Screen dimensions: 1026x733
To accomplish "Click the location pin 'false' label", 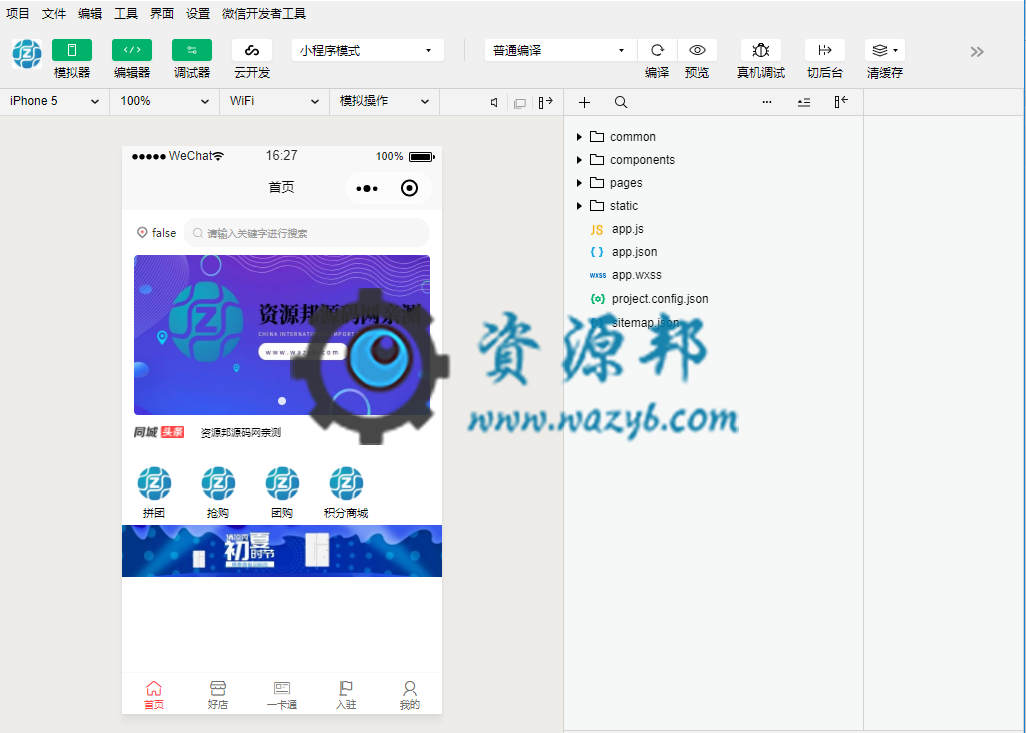I will pos(156,233).
